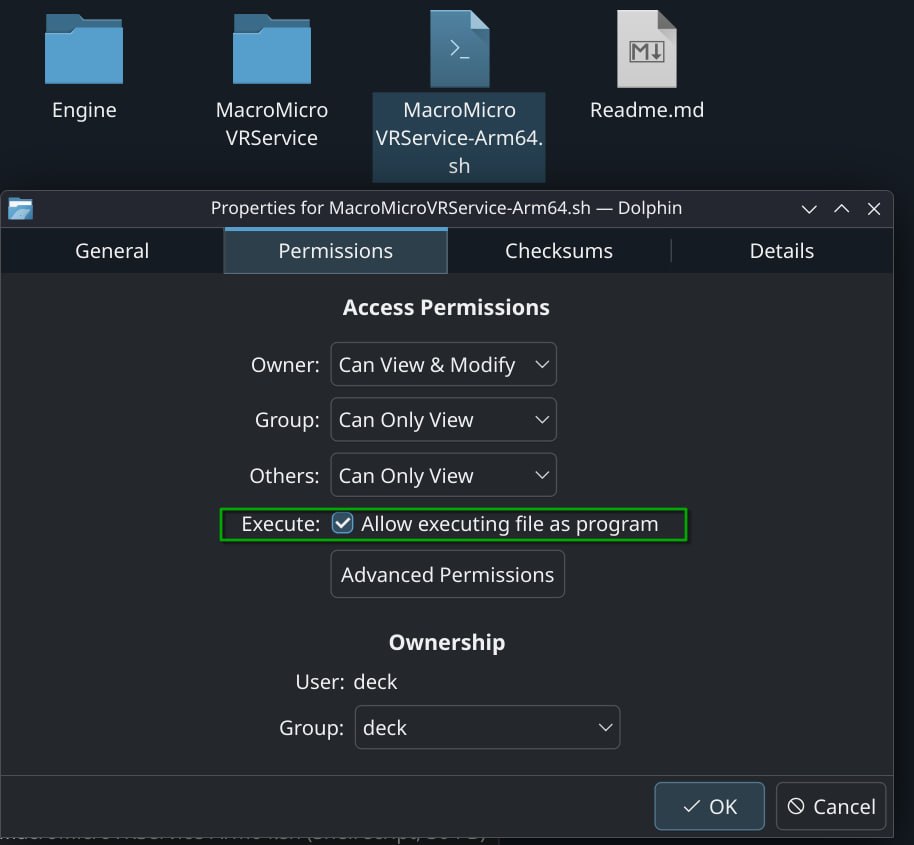
Task: Open Advanced Permissions
Action: (448, 575)
